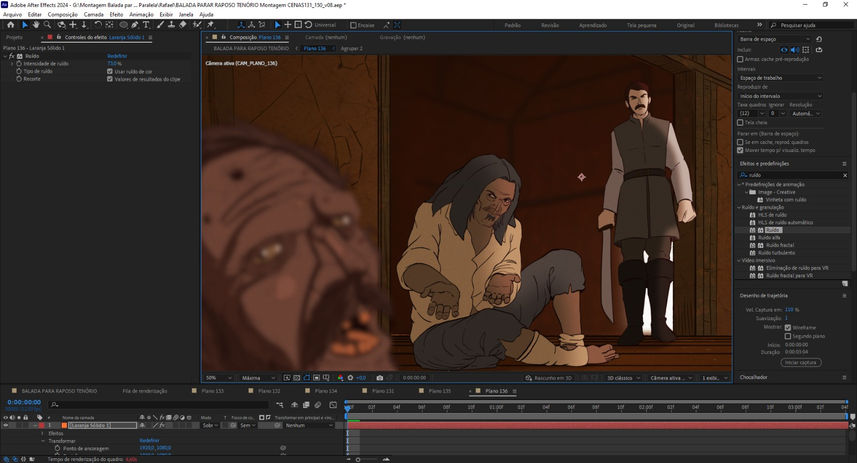Open the Automá resolution dropdown in preview
857x463 pixels.
click(x=806, y=114)
